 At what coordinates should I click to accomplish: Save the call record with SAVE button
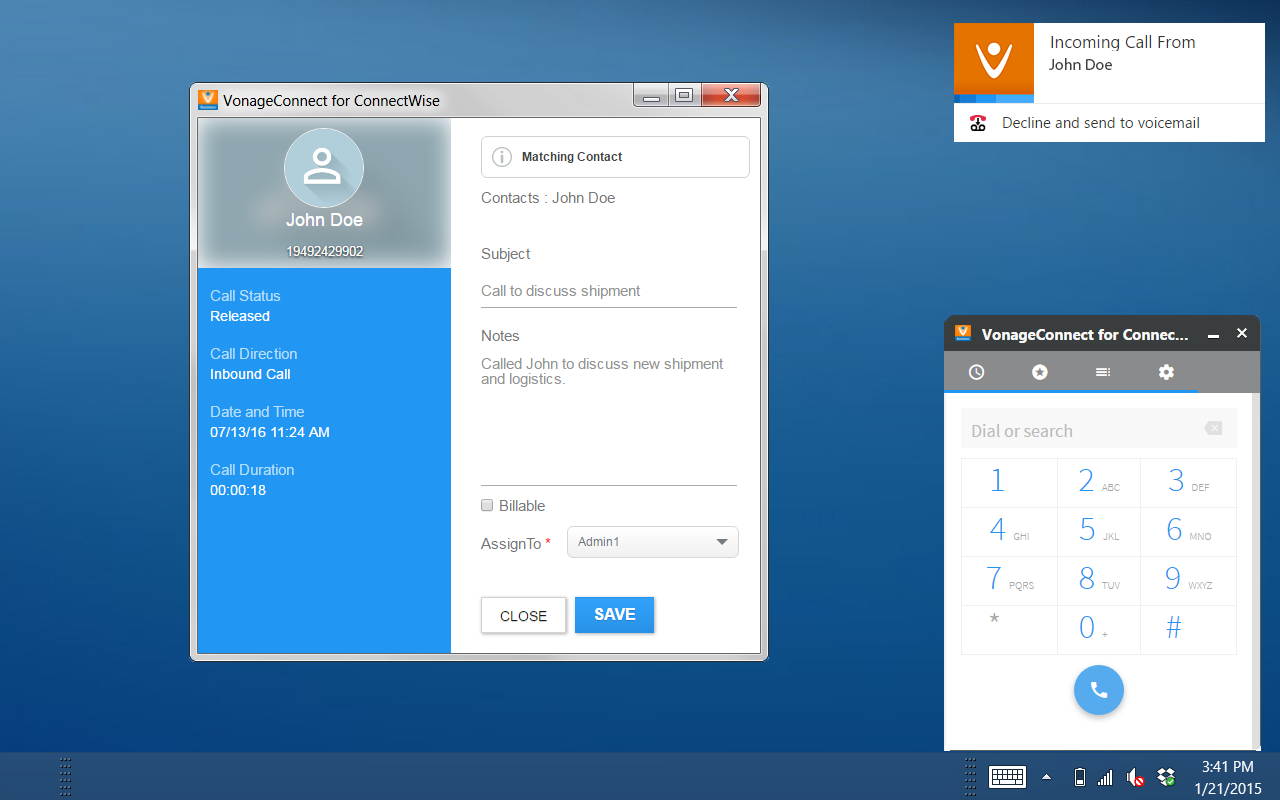(614, 615)
